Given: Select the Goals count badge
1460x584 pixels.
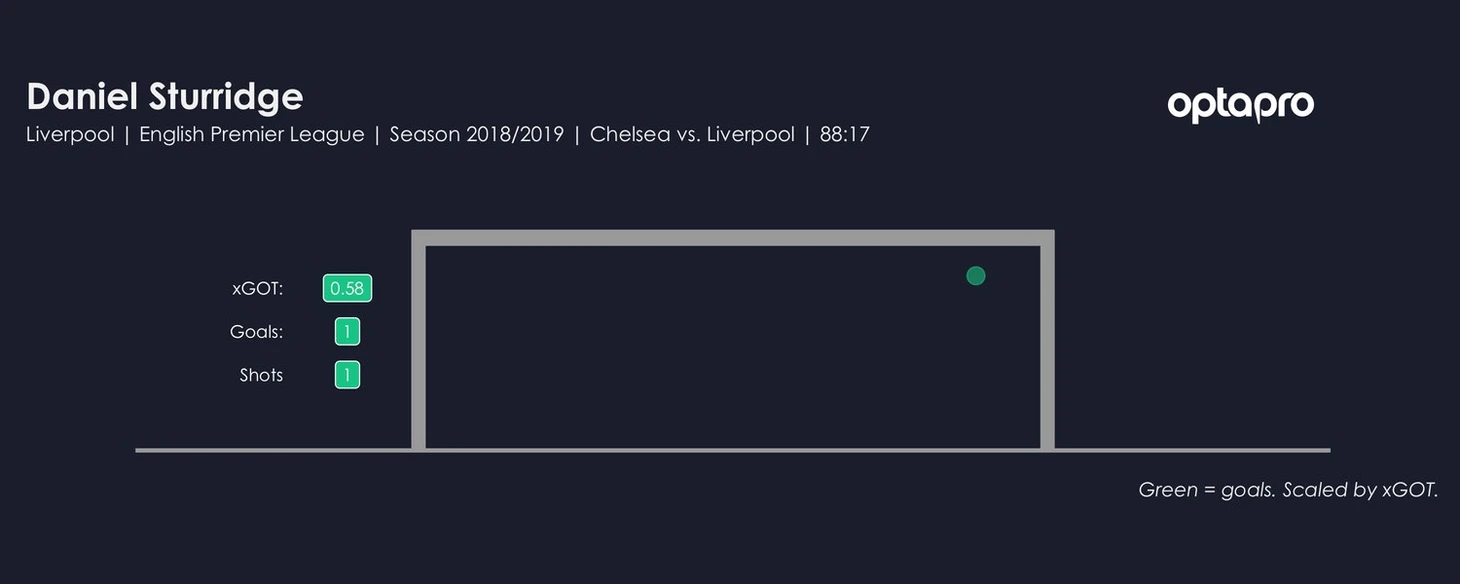Looking at the screenshot, I should tap(347, 332).
